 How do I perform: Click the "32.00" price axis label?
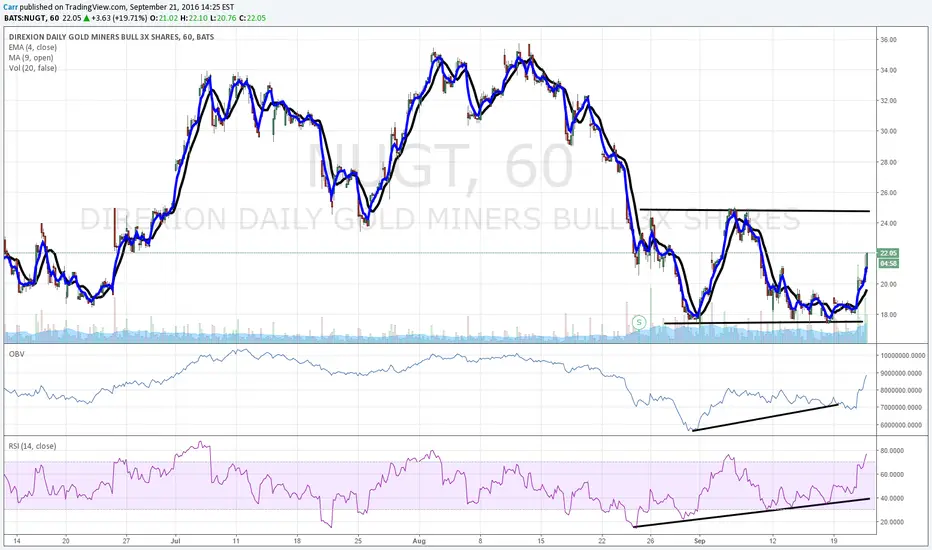click(x=889, y=101)
